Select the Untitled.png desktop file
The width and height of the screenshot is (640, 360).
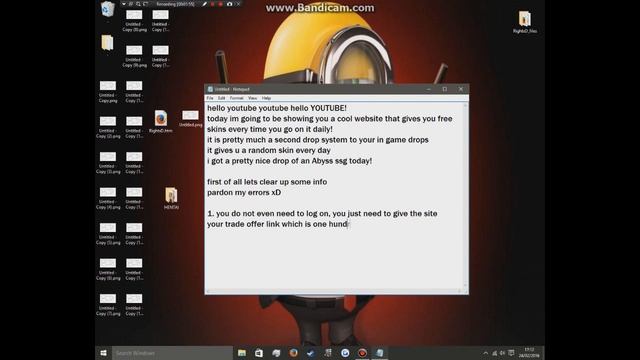tap(190, 119)
